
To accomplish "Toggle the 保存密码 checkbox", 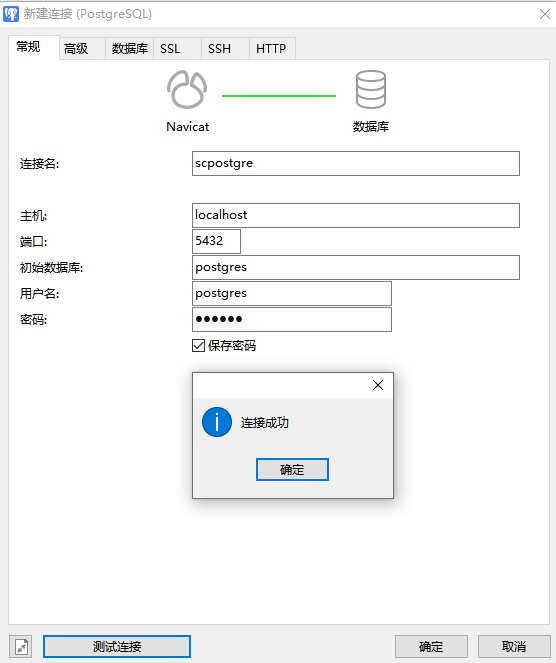I will (x=198, y=346).
